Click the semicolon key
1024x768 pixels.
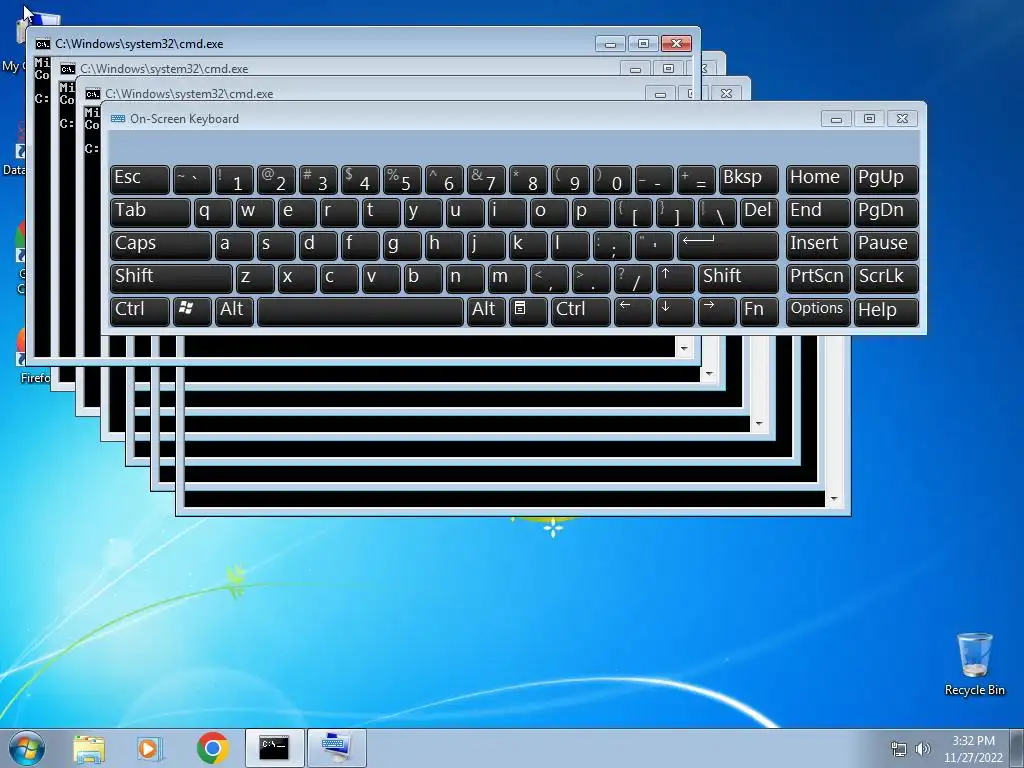(612, 245)
